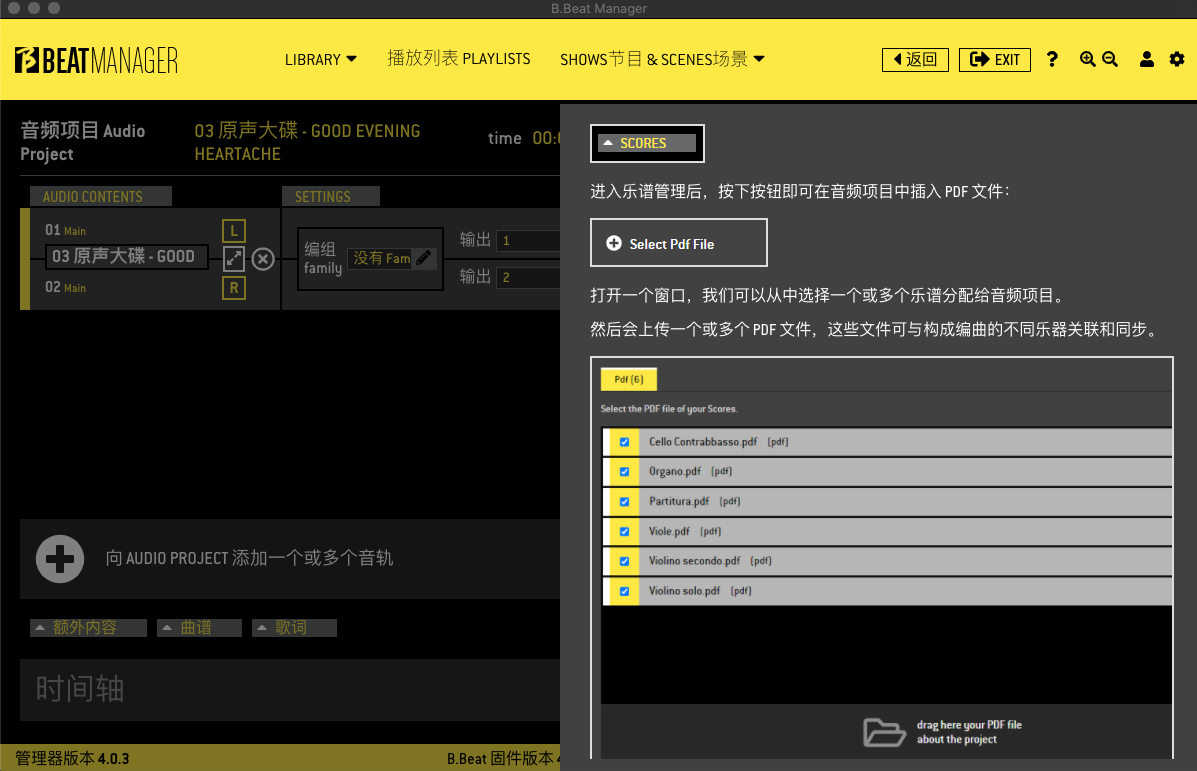Open the 播放列表 PLAYLISTS menu
The width and height of the screenshot is (1197, 771).
point(459,59)
